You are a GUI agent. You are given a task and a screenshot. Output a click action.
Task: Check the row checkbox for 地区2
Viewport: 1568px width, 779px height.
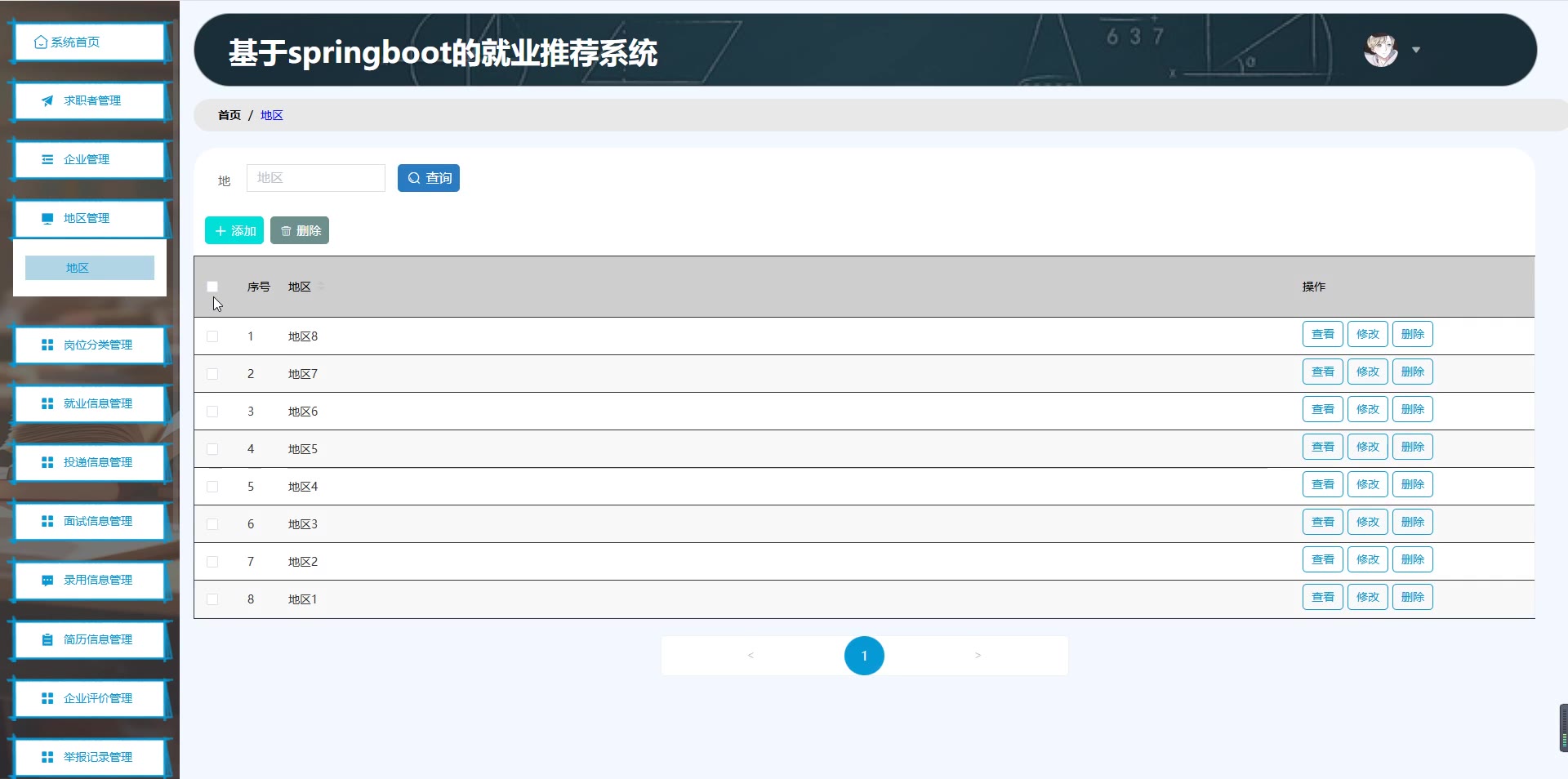pos(212,562)
